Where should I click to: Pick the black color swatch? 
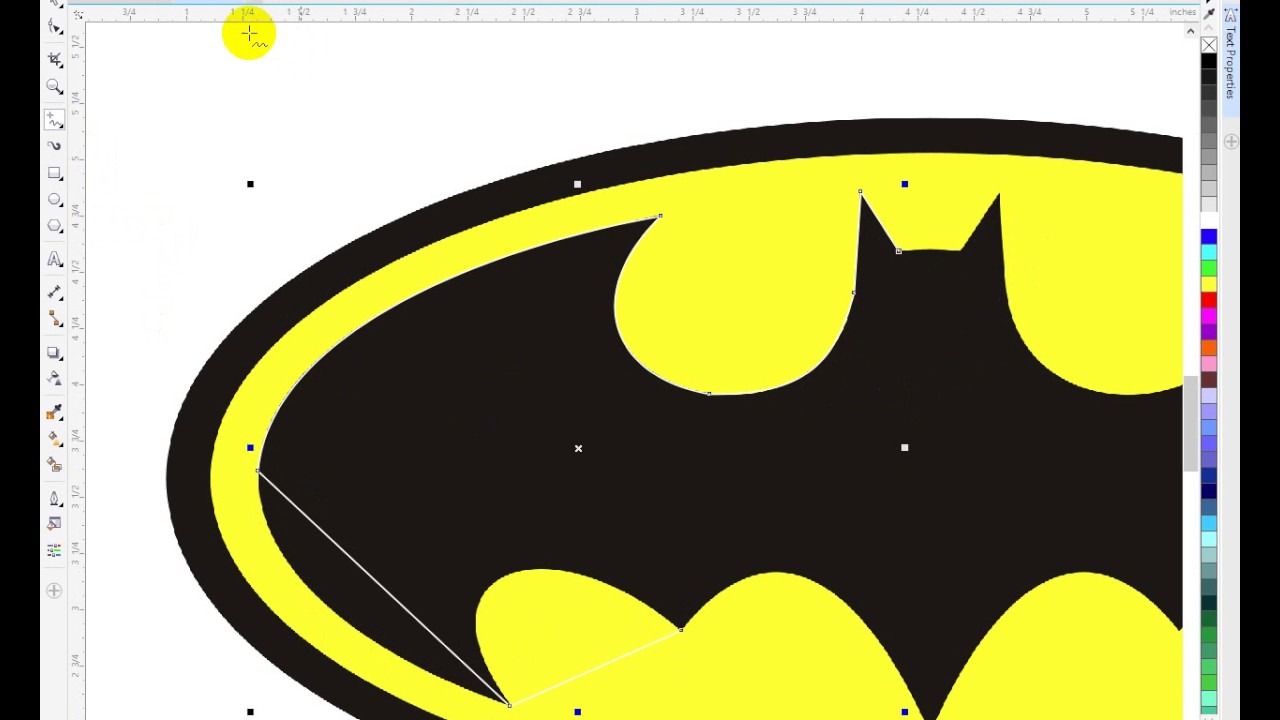point(1209,61)
